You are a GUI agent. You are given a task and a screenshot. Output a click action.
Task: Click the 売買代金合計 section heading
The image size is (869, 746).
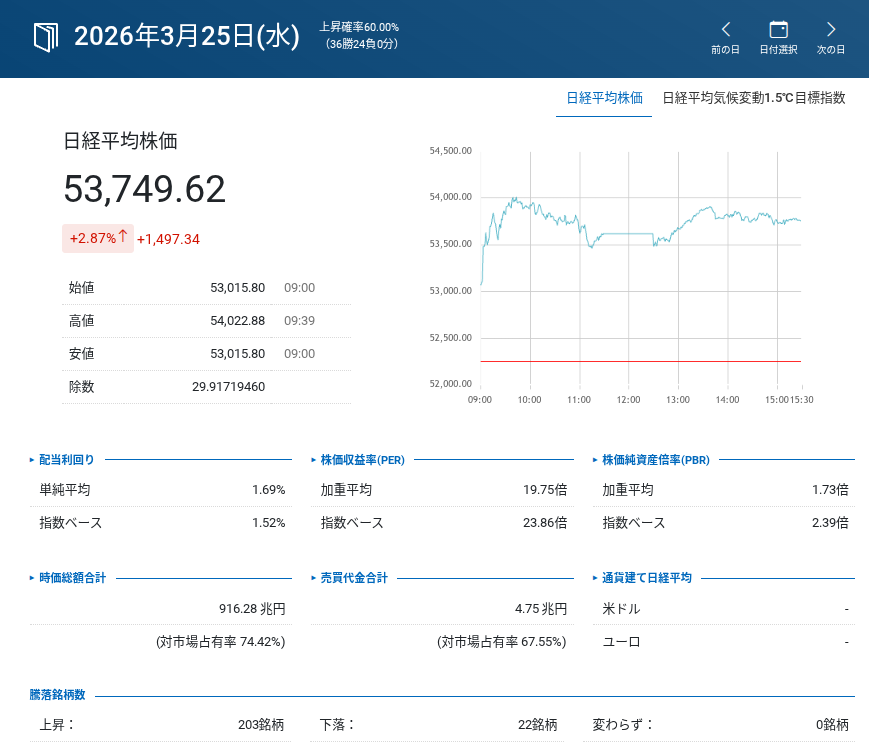tap(353, 578)
